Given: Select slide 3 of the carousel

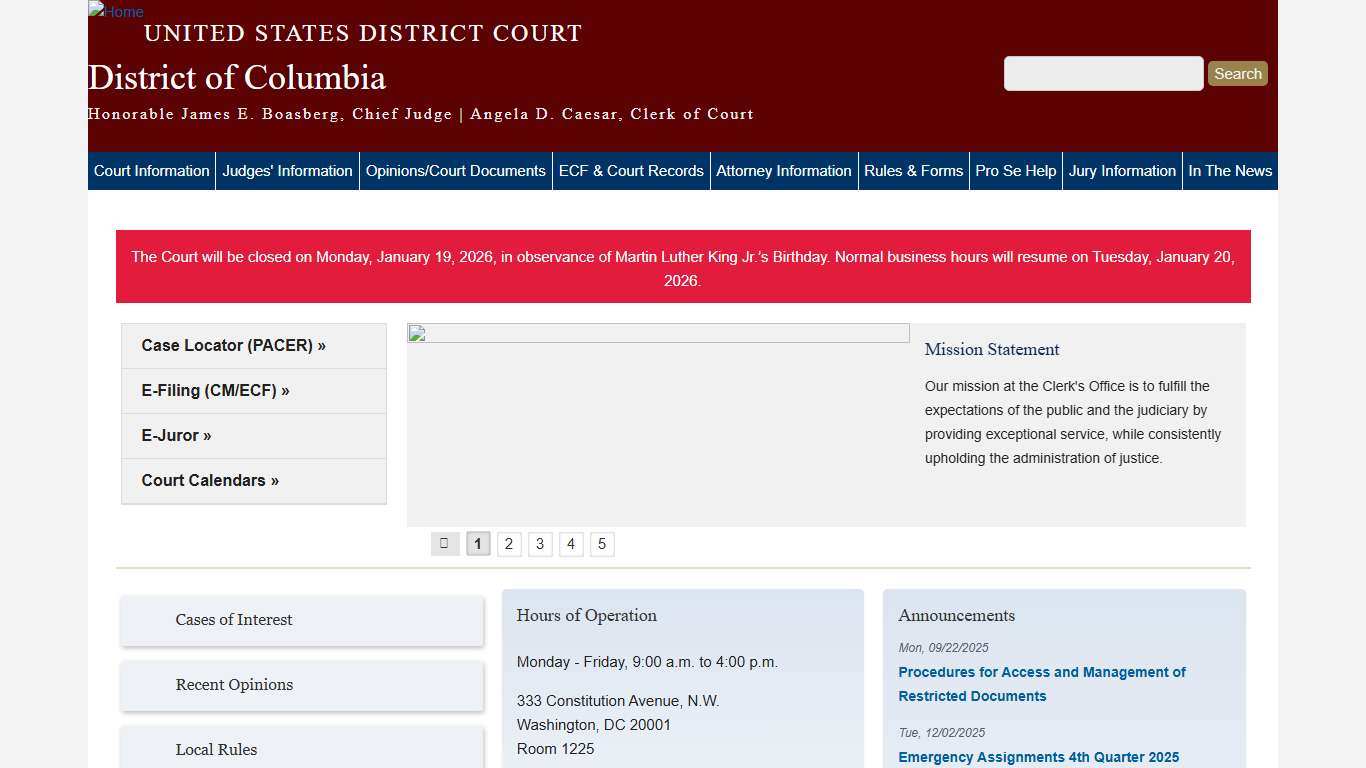Looking at the screenshot, I should pos(540,543).
